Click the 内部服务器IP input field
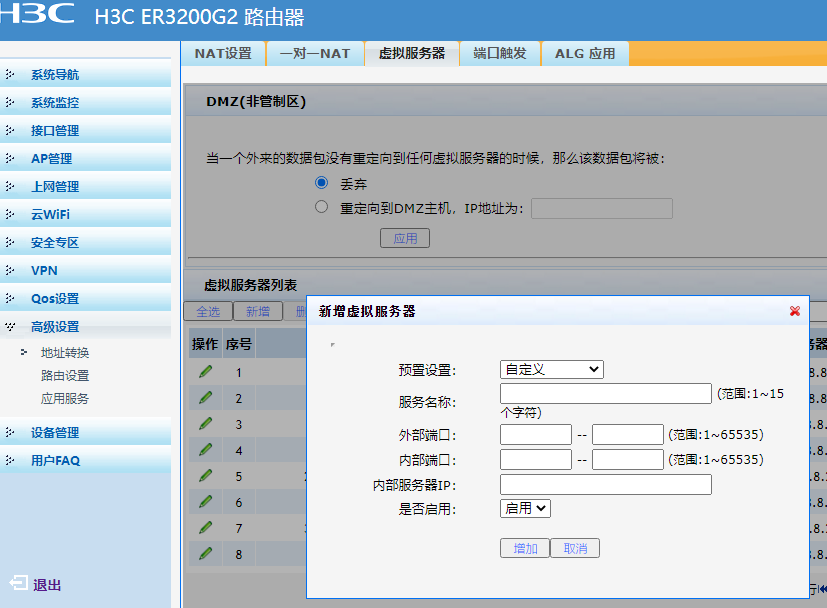The width and height of the screenshot is (827, 608). 605,484
